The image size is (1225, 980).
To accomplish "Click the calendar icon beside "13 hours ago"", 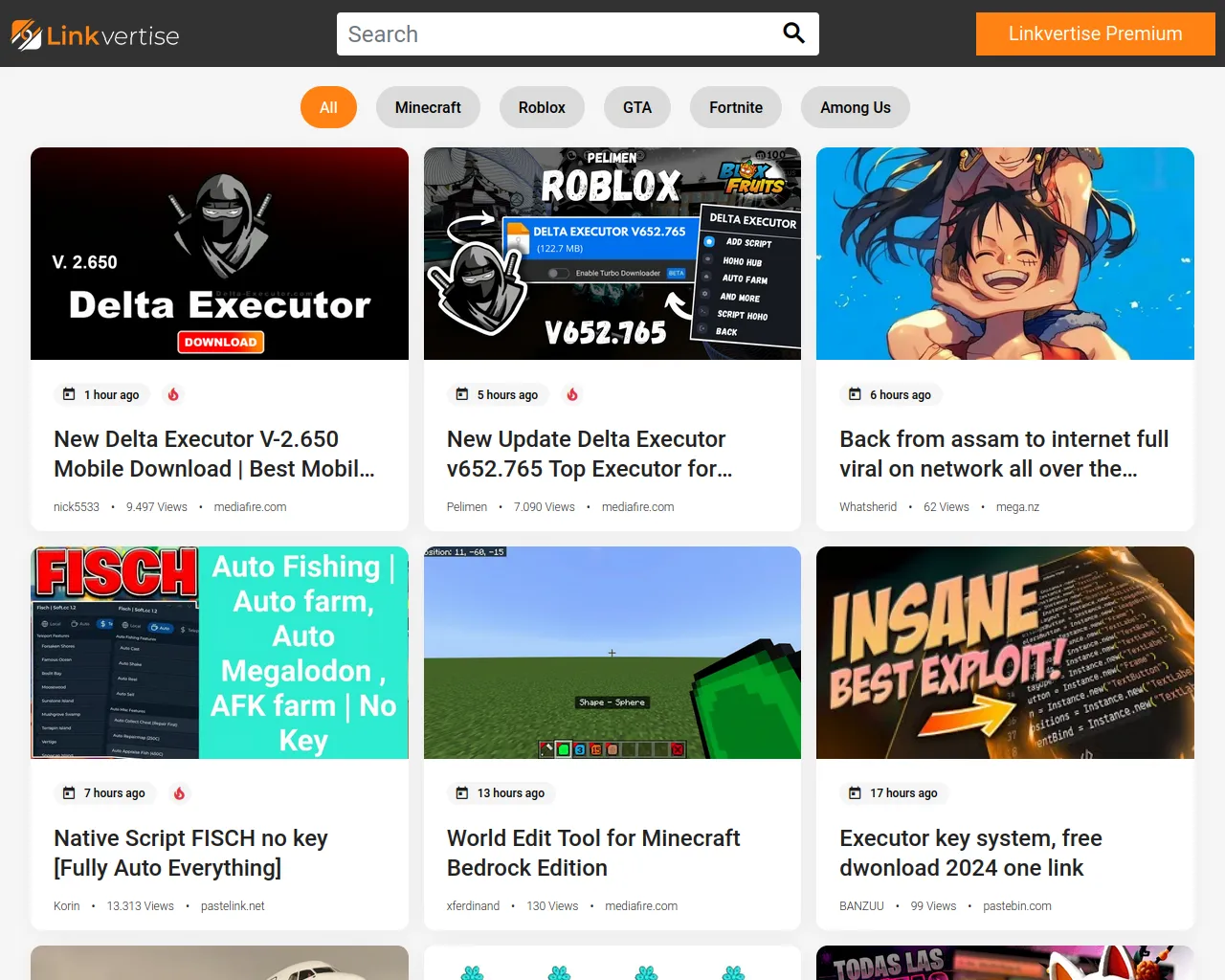I will tap(462, 792).
